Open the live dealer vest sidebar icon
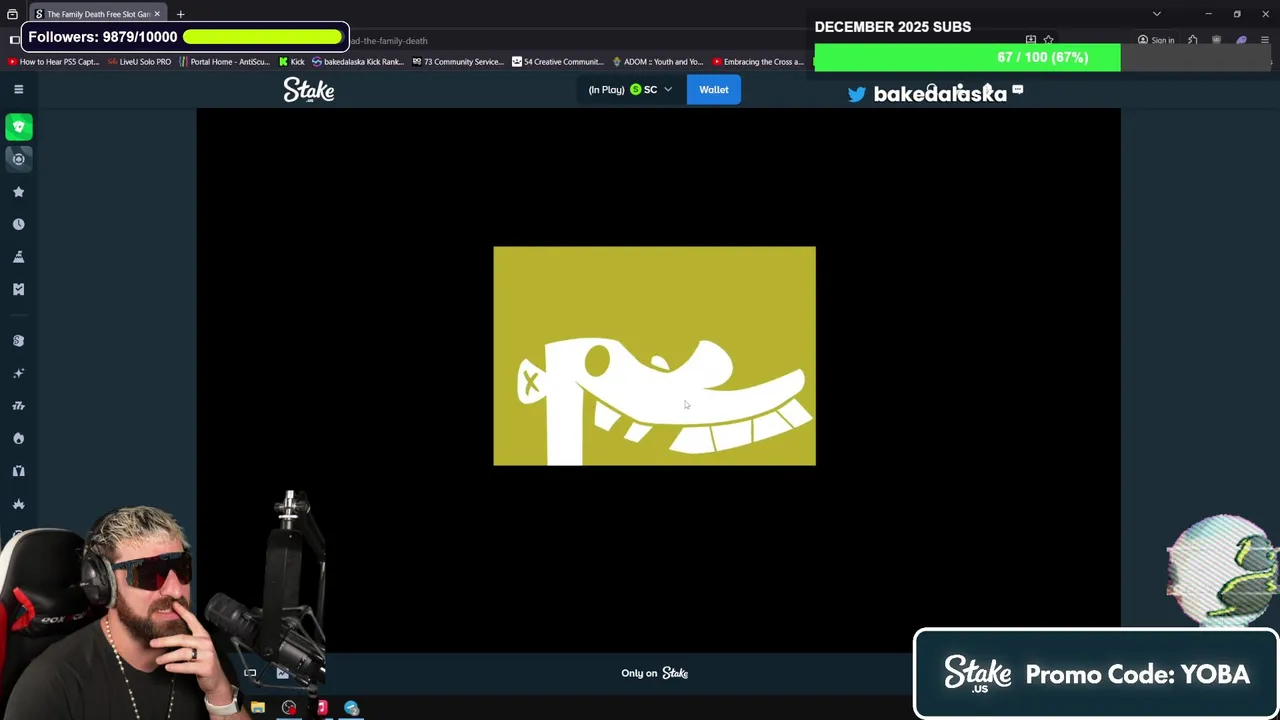This screenshot has height=720, width=1280. pos(18,471)
